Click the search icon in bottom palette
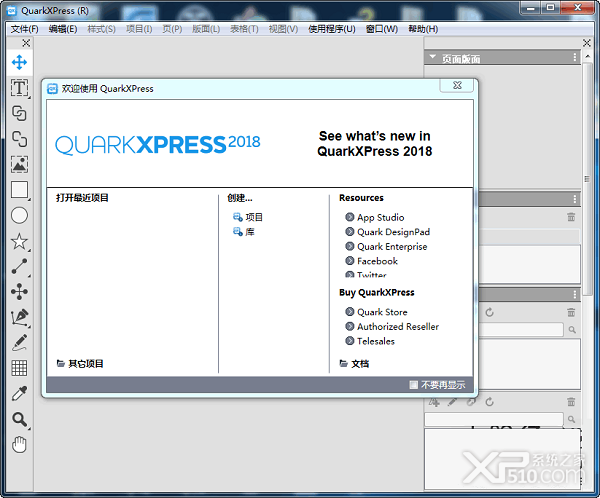Viewport: 600px width, 498px height. [x=572, y=419]
